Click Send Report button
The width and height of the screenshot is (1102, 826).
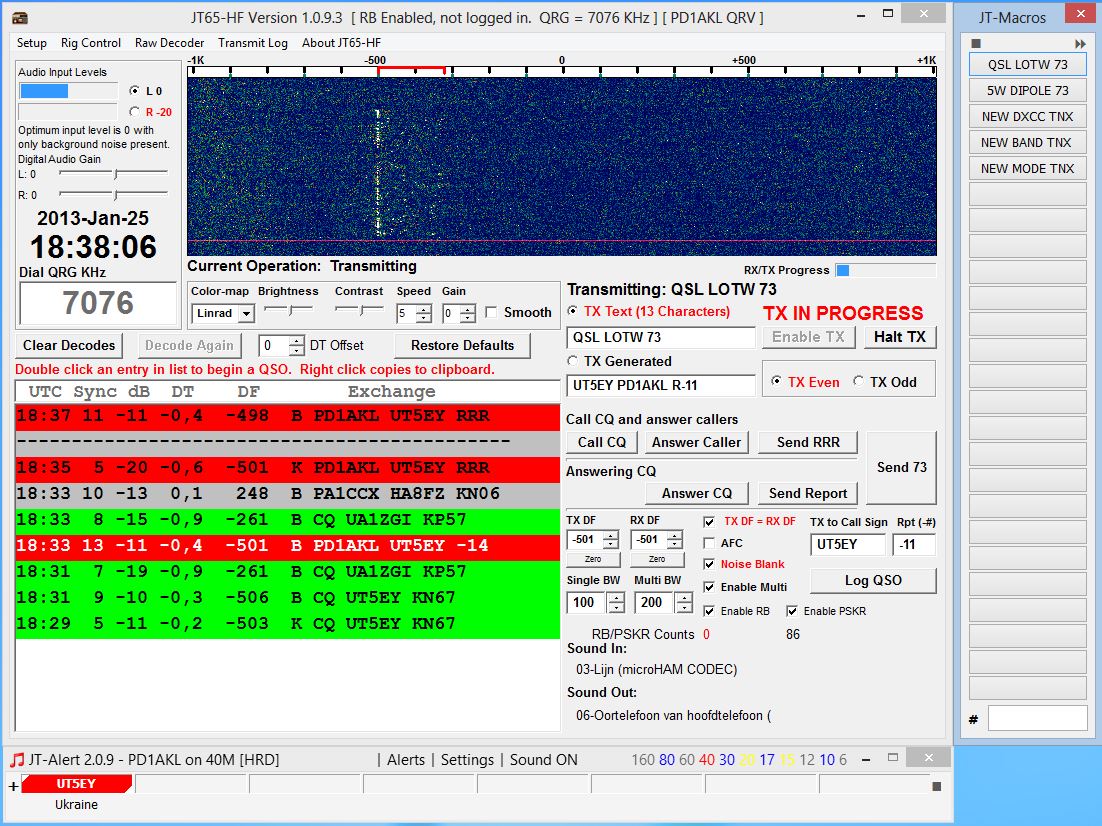click(808, 493)
